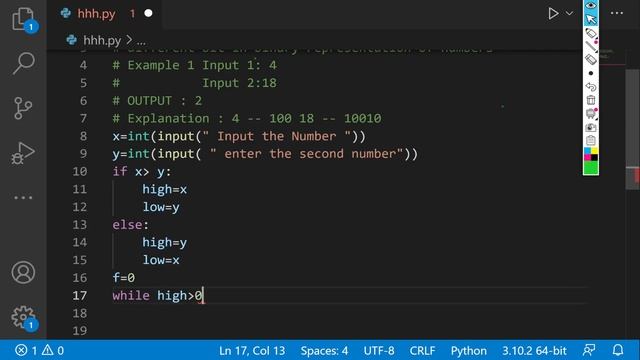Open the Explorer view in activity bar

pyautogui.click(x=23, y=19)
